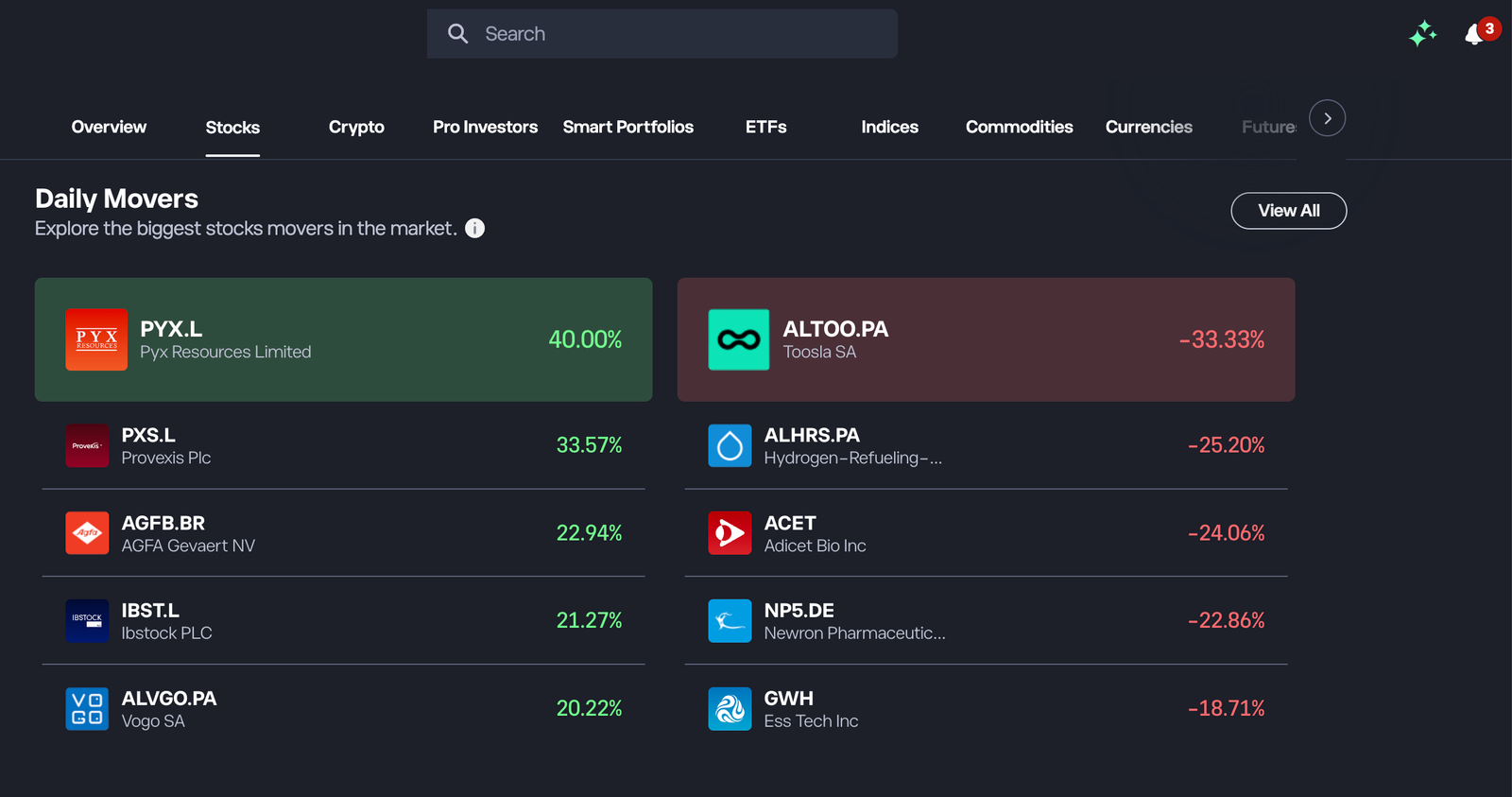The height and width of the screenshot is (797, 1512).
Task: Open the partially hidden Futures tab
Action: [1269, 127]
